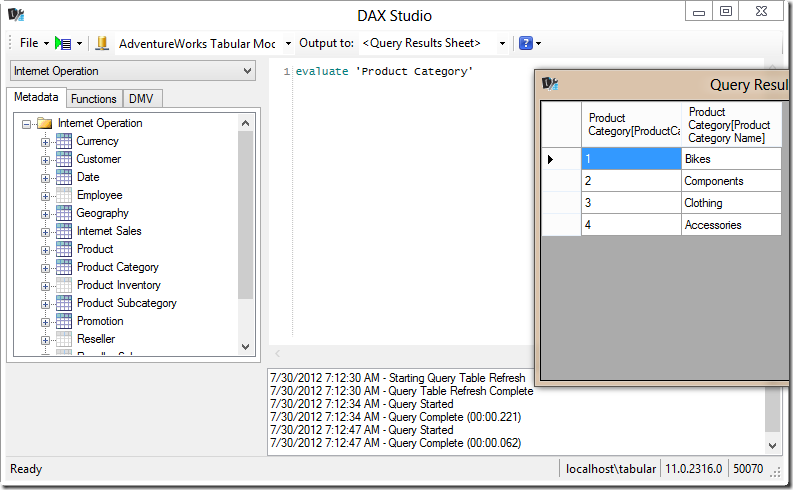This screenshot has height=490, width=793.
Task: Click the Product Category[ProductCa column header
Action: click(x=631, y=125)
